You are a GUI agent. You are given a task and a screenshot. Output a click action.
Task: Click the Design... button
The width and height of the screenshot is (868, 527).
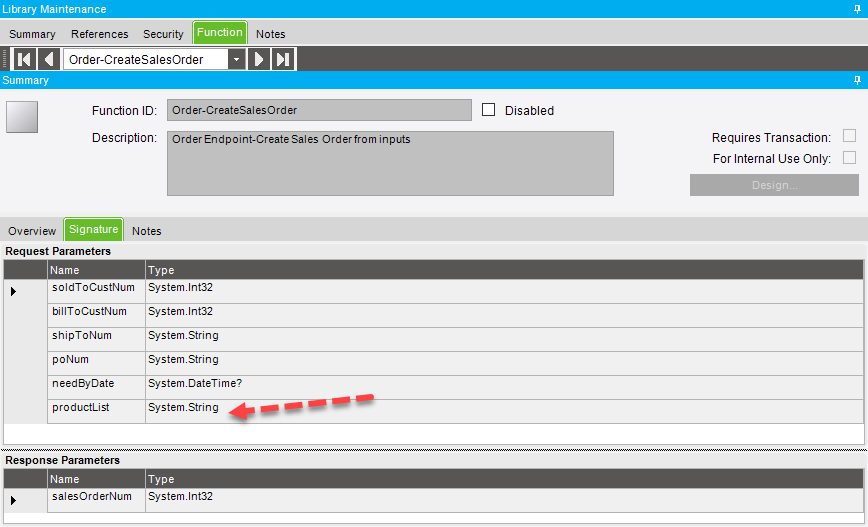[774, 185]
